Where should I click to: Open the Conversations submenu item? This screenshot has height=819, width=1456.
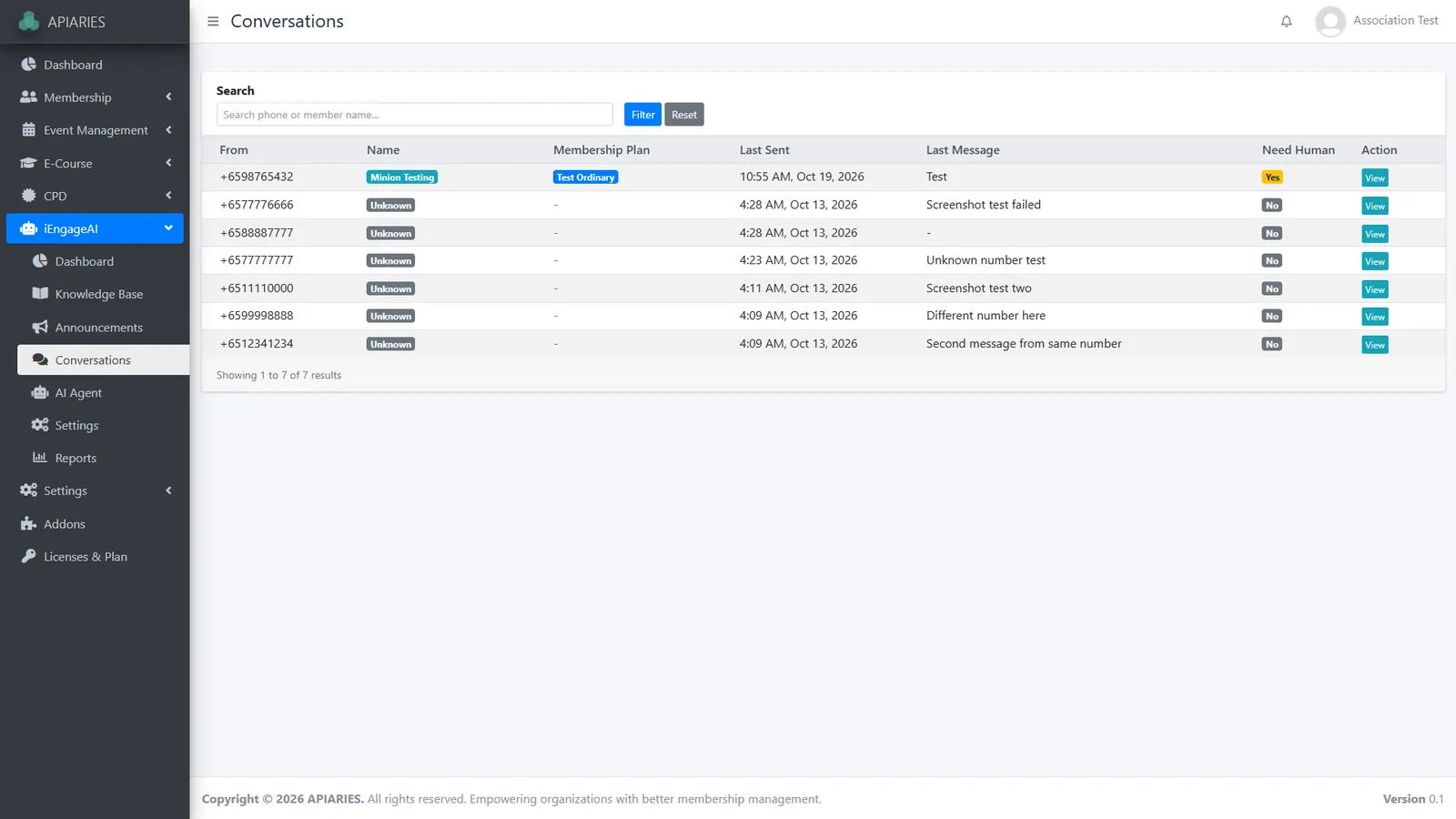103,359
